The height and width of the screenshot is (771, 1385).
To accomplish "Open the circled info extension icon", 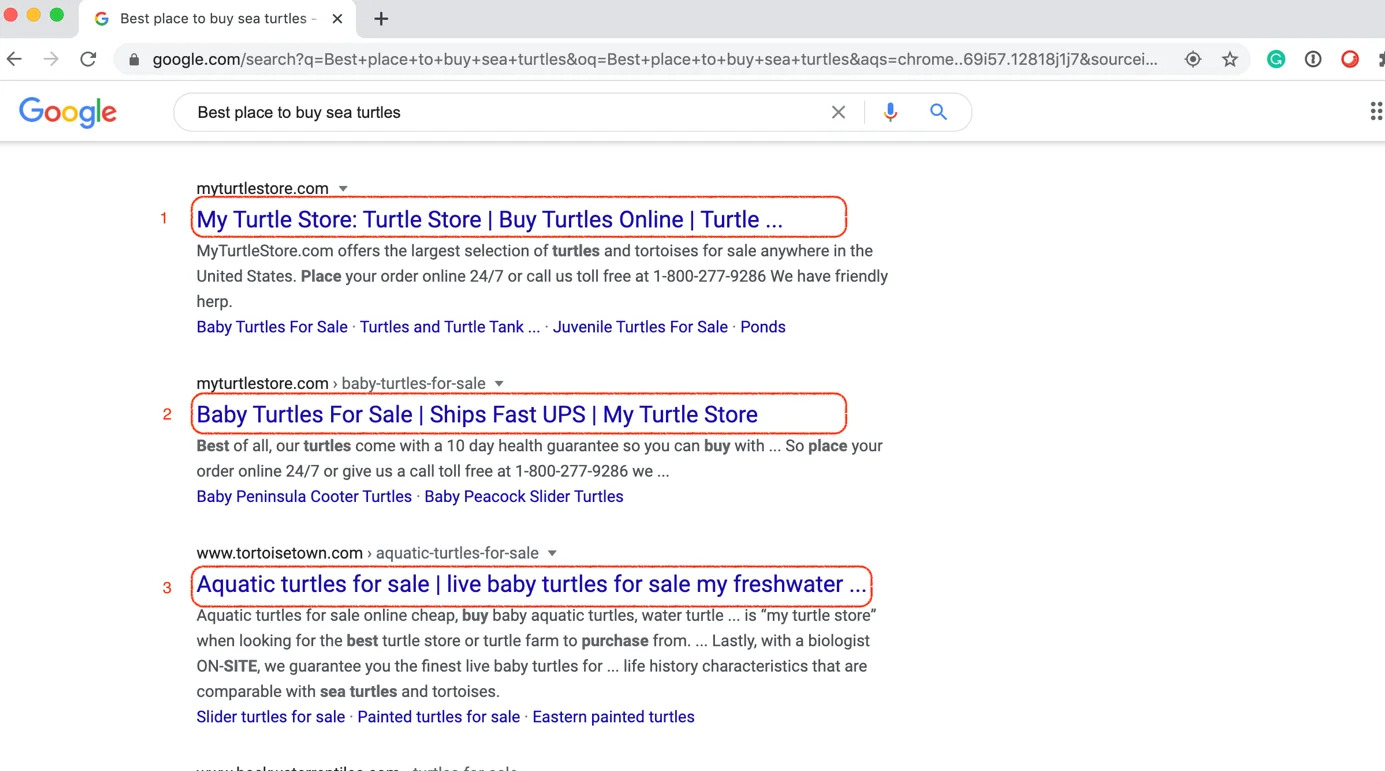I will click(1313, 60).
